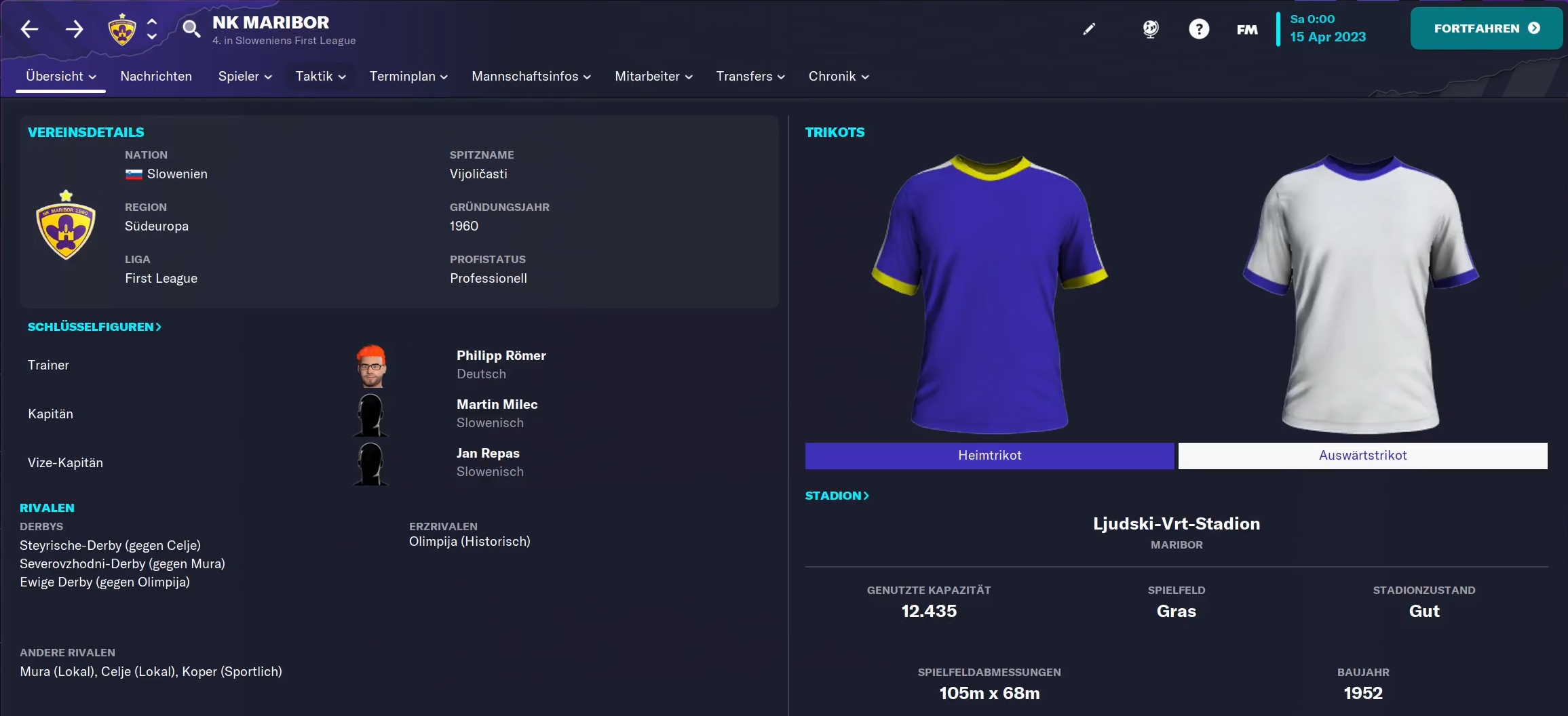
Task: Click the club switcher up/down arrows
Action: 152,29
